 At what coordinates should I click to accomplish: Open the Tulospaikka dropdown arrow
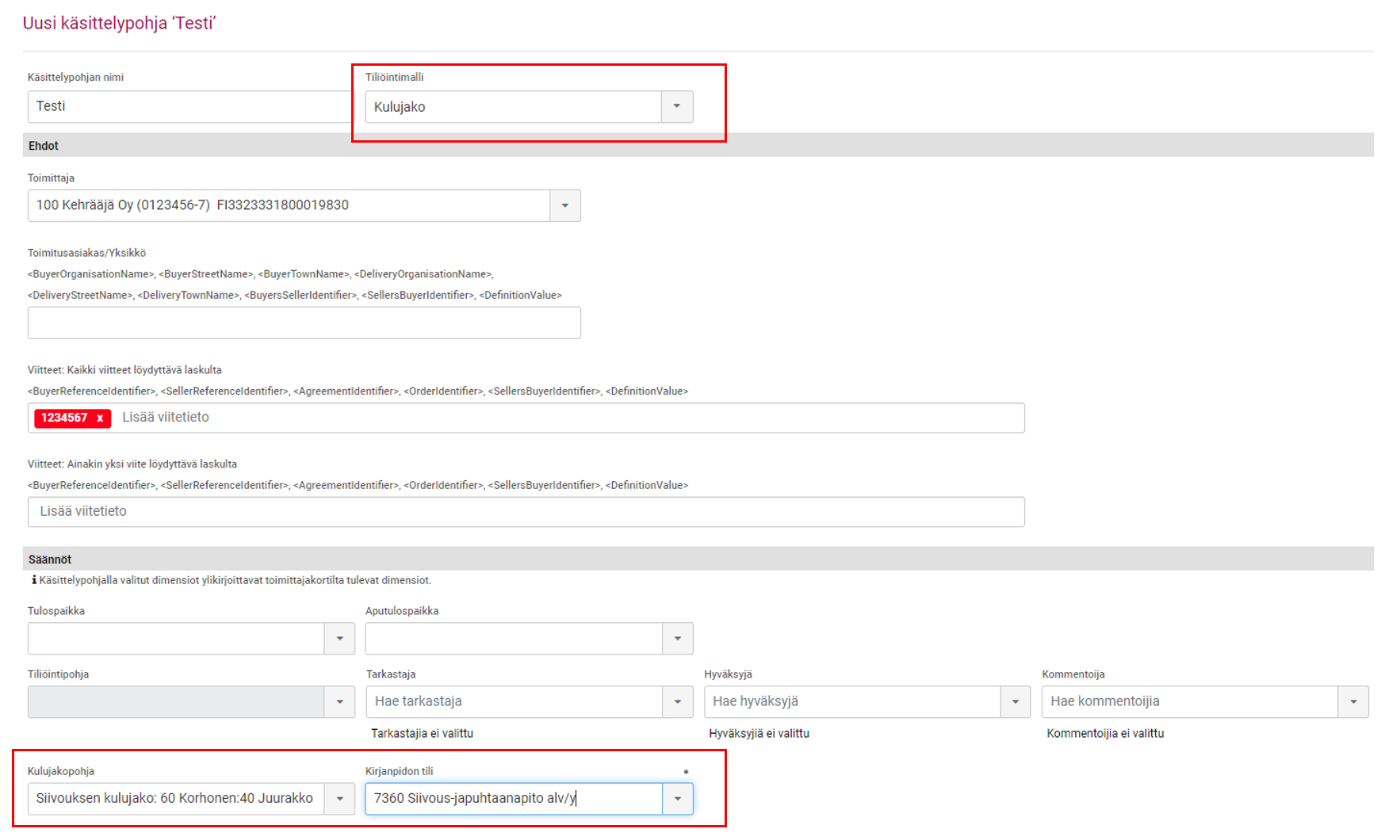coord(339,639)
